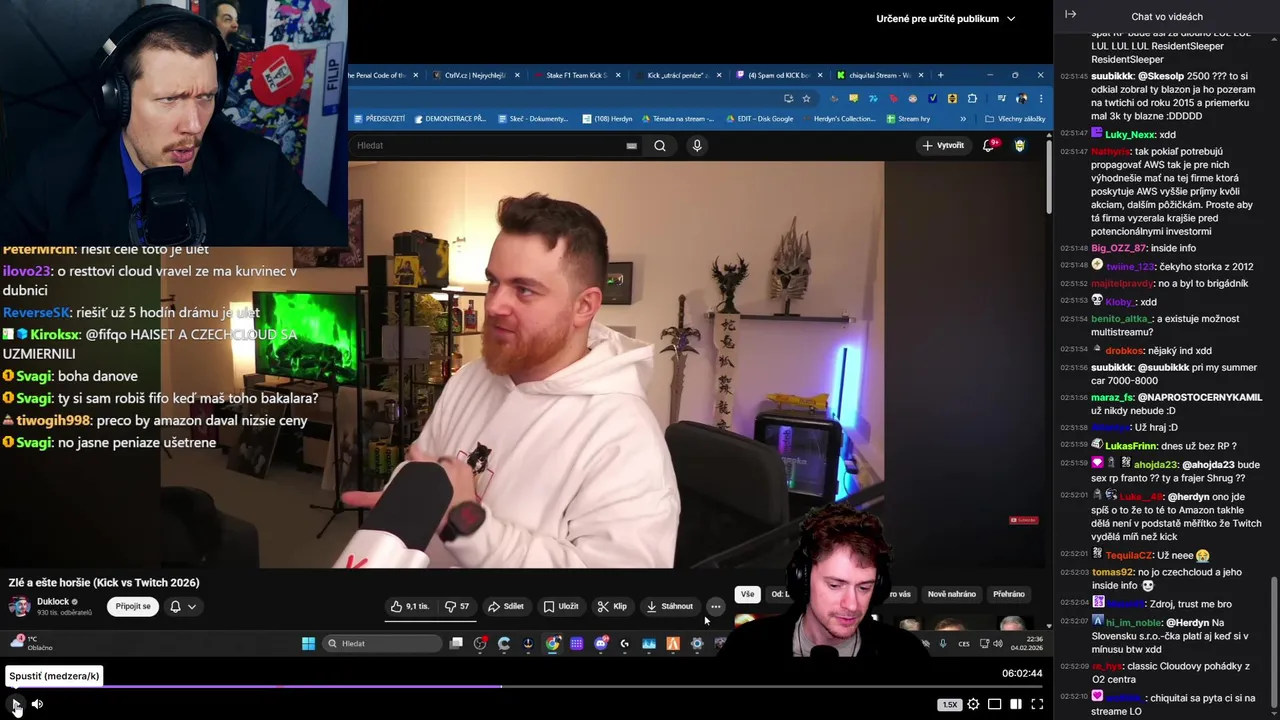Open the "Všechny záložky" bookmarks folder
Image resolution: width=1280 pixels, height=720 pixels.
tap(1015, 119)
